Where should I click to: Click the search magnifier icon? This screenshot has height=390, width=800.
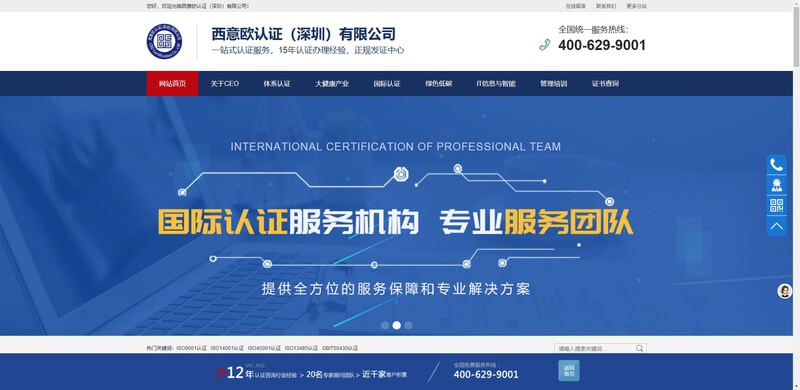[x=640, y=349]
